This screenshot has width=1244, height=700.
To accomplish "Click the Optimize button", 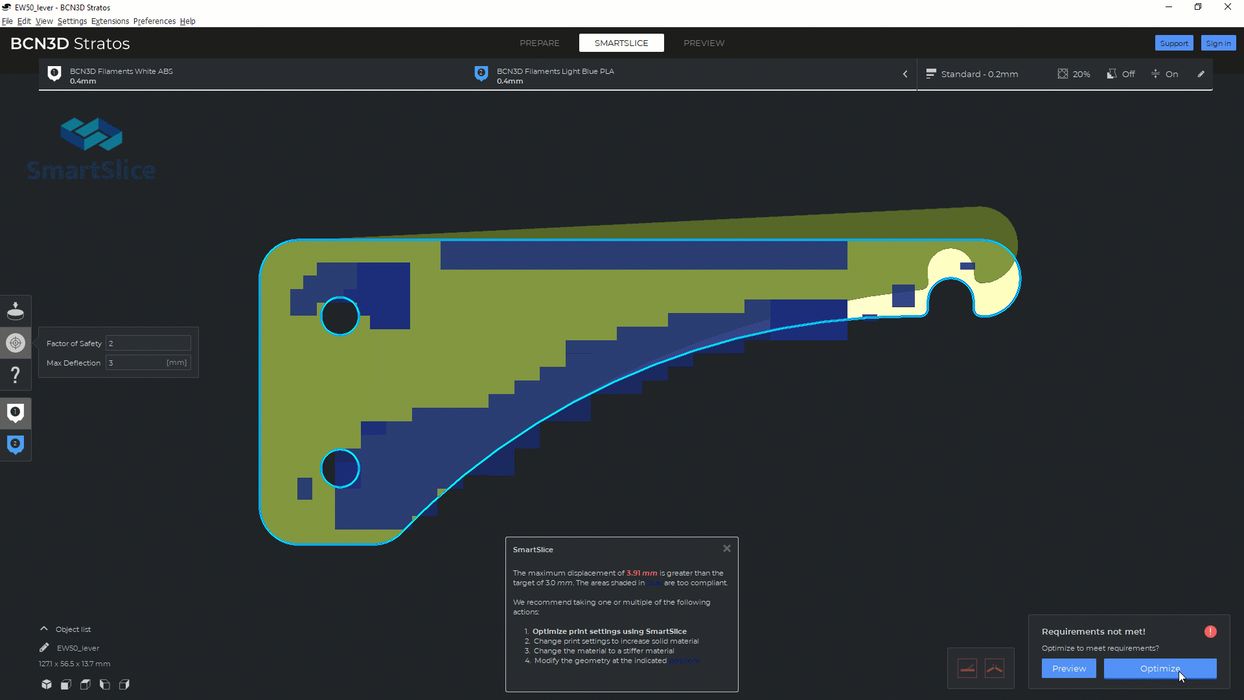I will click(1159, 668).
